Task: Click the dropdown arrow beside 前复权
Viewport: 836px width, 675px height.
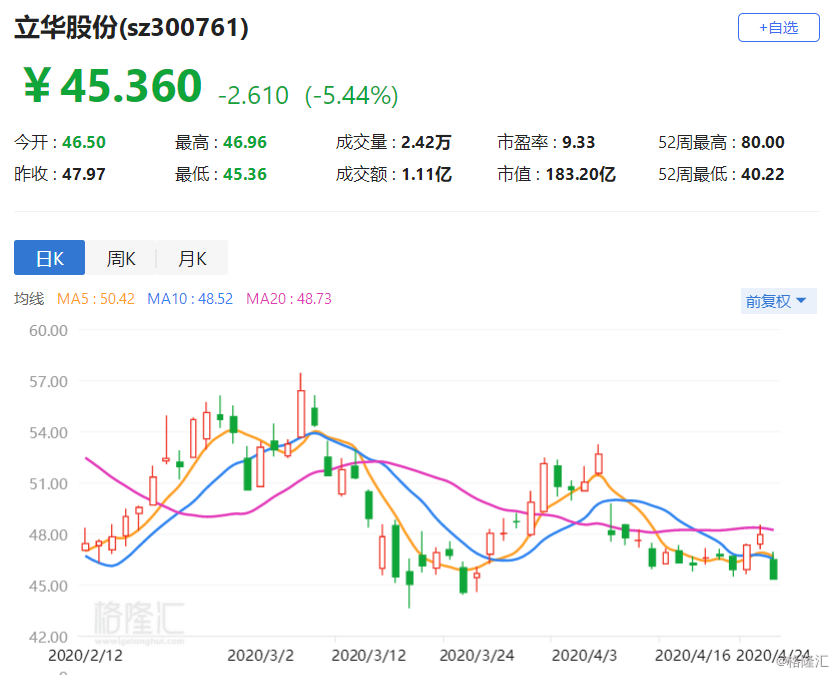Action: tap(801, 301)
